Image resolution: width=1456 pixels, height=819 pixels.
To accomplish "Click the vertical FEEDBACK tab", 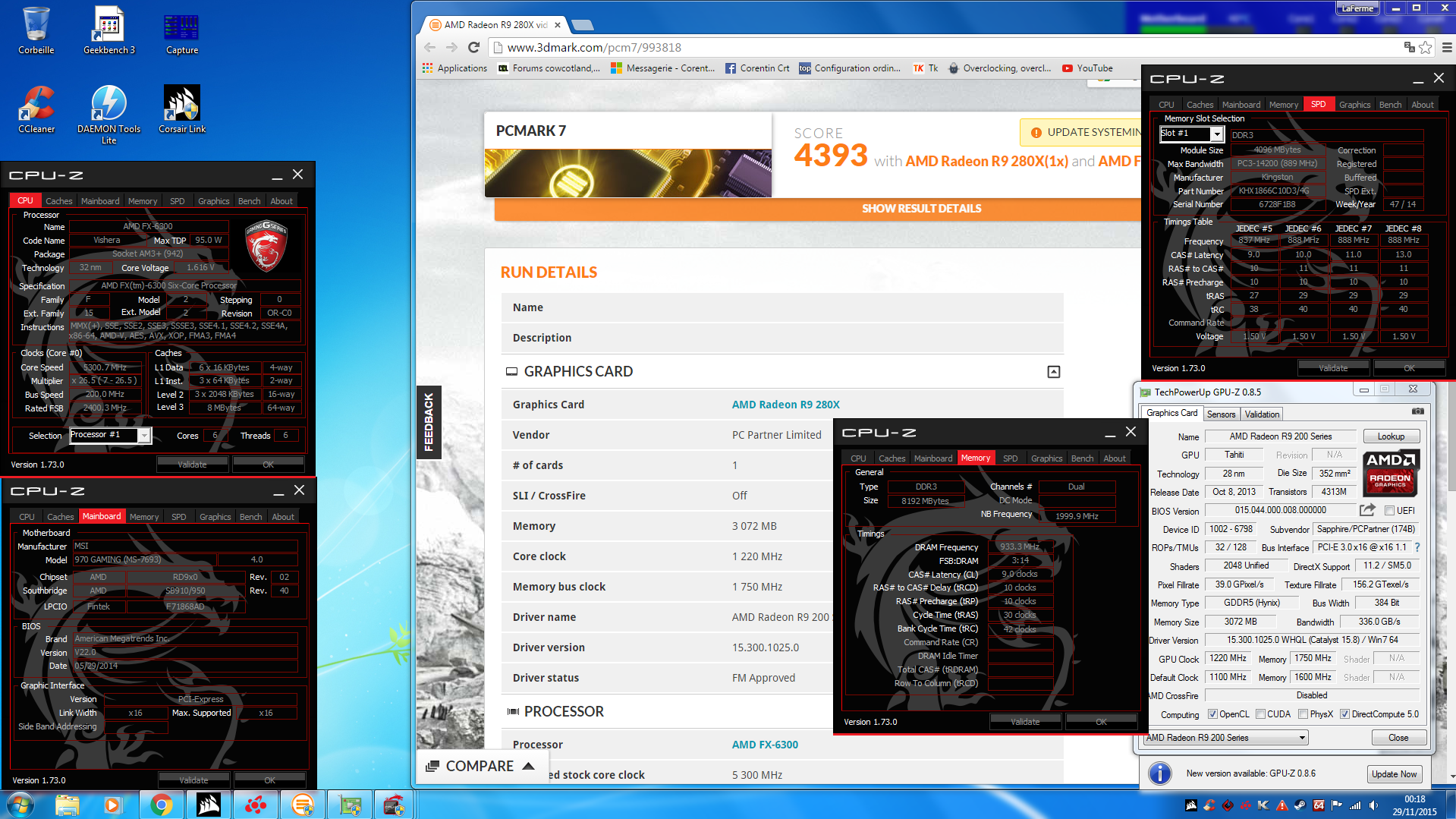I will [429, 422].
